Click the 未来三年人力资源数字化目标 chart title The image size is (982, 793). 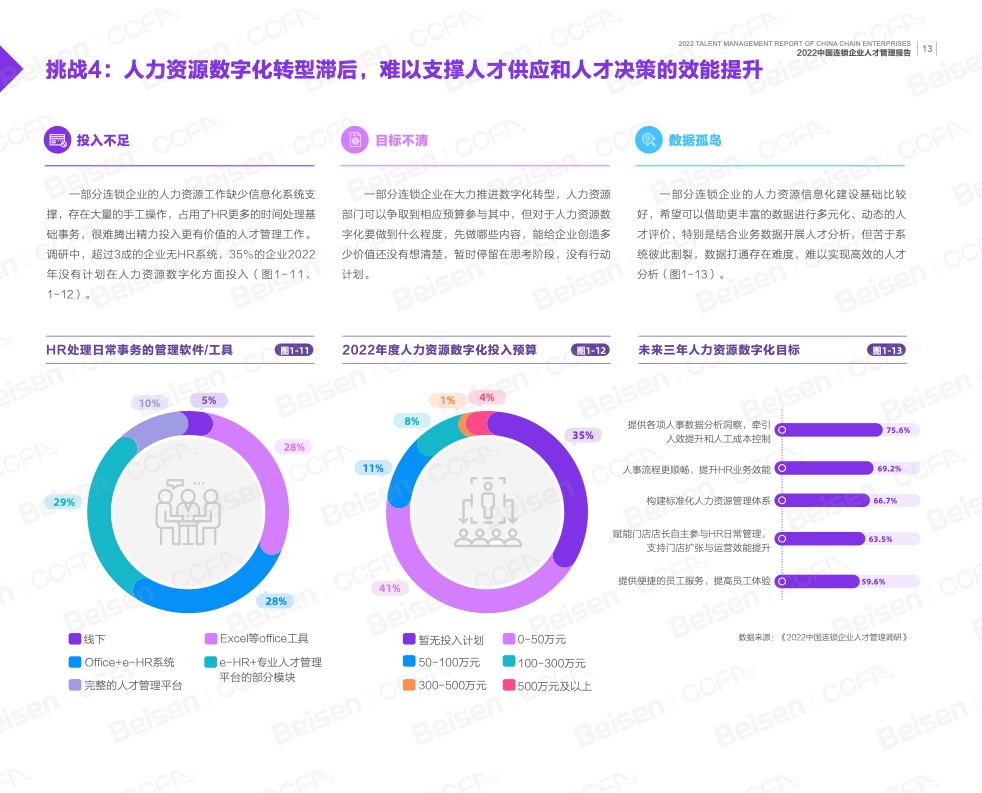719,350
